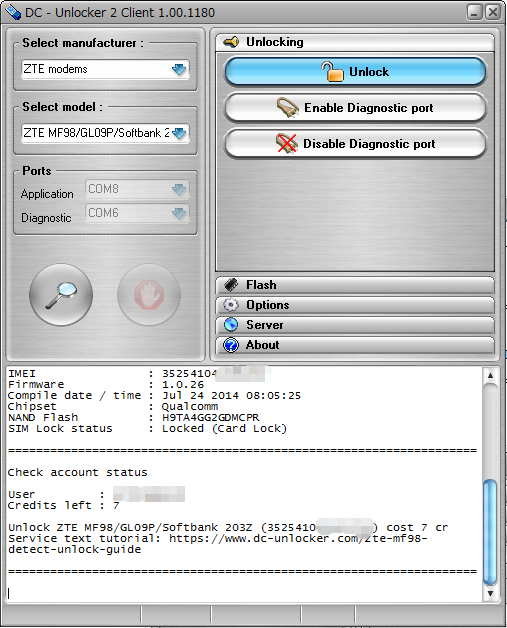Click the Firmware version 1.0.26 text

[x=183, y=384]
